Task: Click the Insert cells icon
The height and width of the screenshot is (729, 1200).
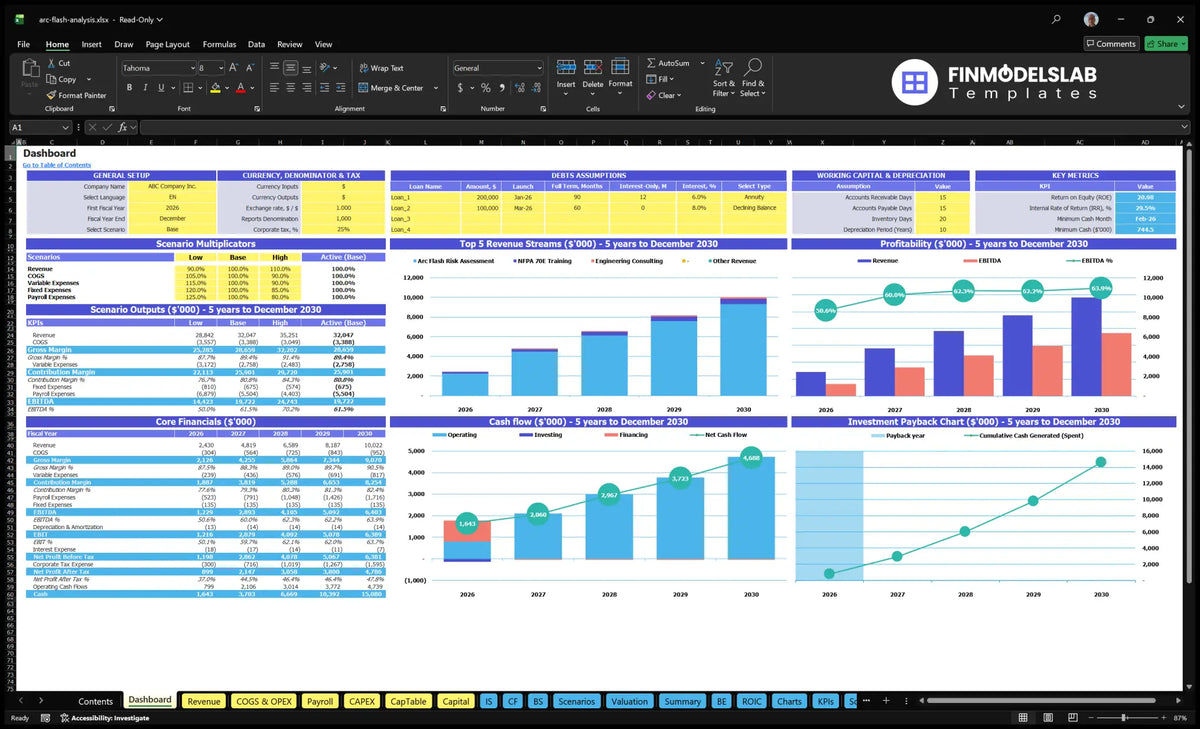Action: tap(566, 67)
